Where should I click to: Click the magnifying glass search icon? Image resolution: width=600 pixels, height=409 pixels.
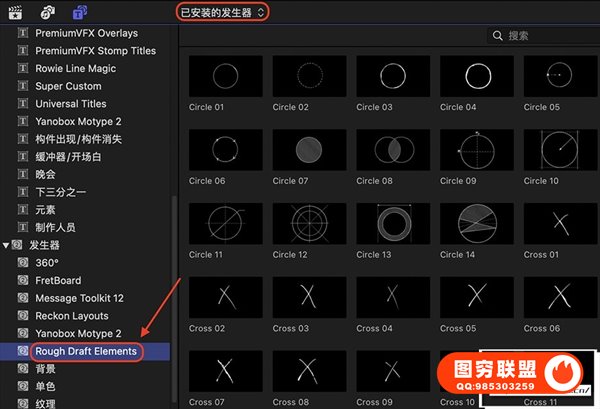497,36
